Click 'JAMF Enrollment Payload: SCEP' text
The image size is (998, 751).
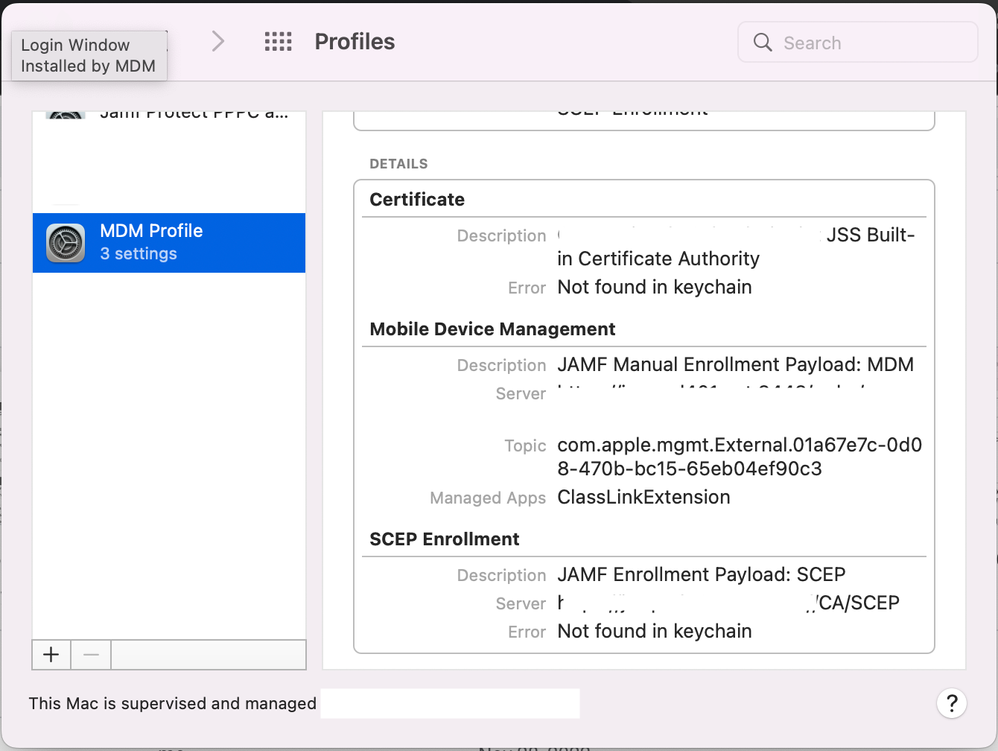(701, 575)
